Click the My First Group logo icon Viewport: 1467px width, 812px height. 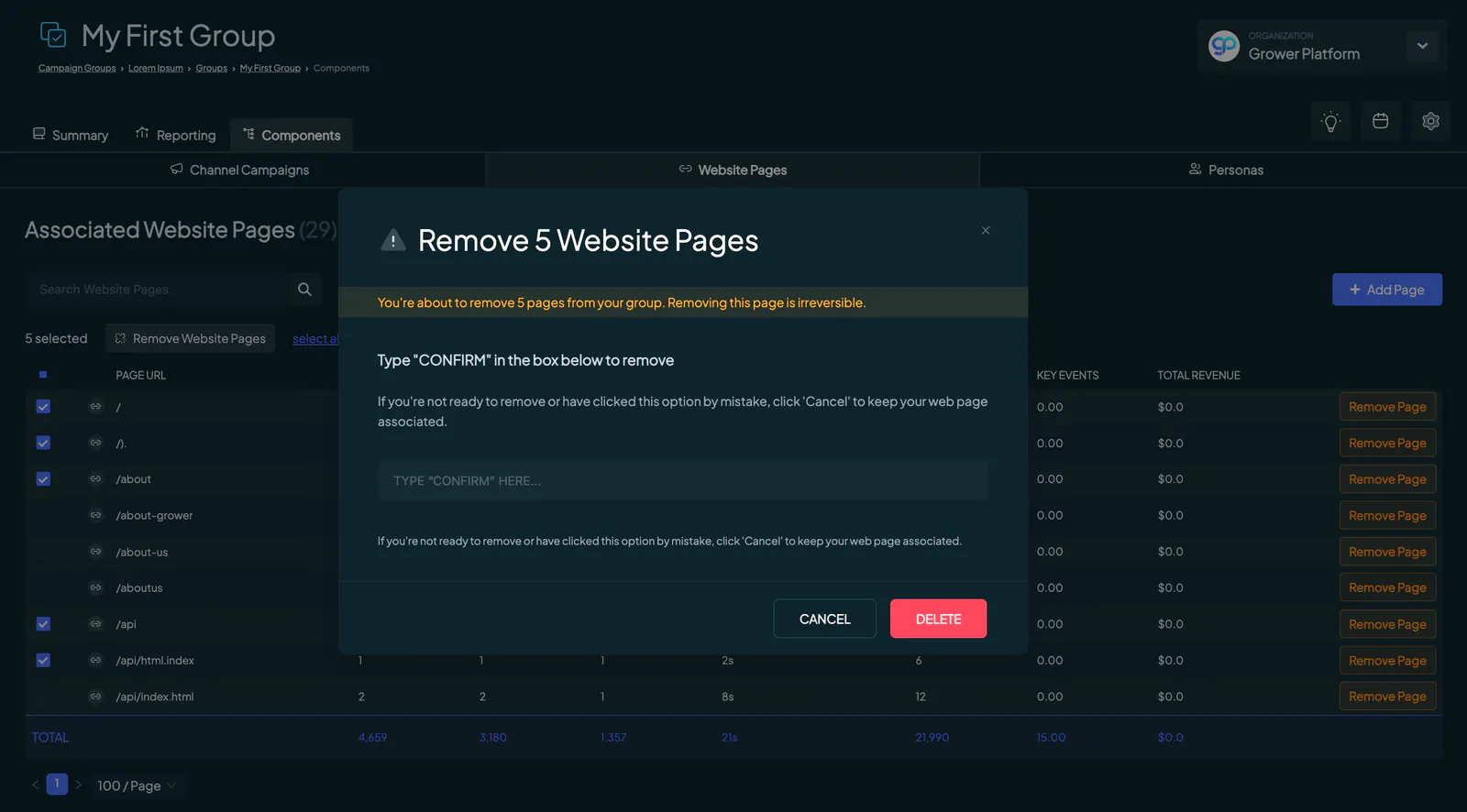(x=53, y=35)
